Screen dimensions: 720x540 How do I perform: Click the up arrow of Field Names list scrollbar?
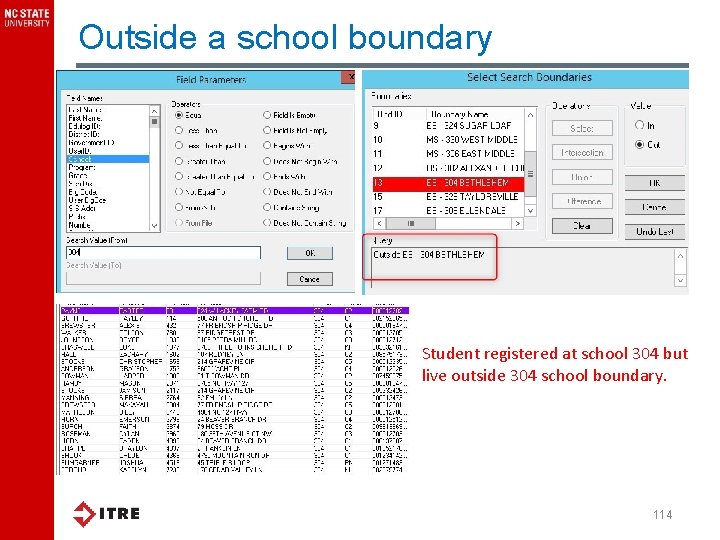(x=154, y=111)
